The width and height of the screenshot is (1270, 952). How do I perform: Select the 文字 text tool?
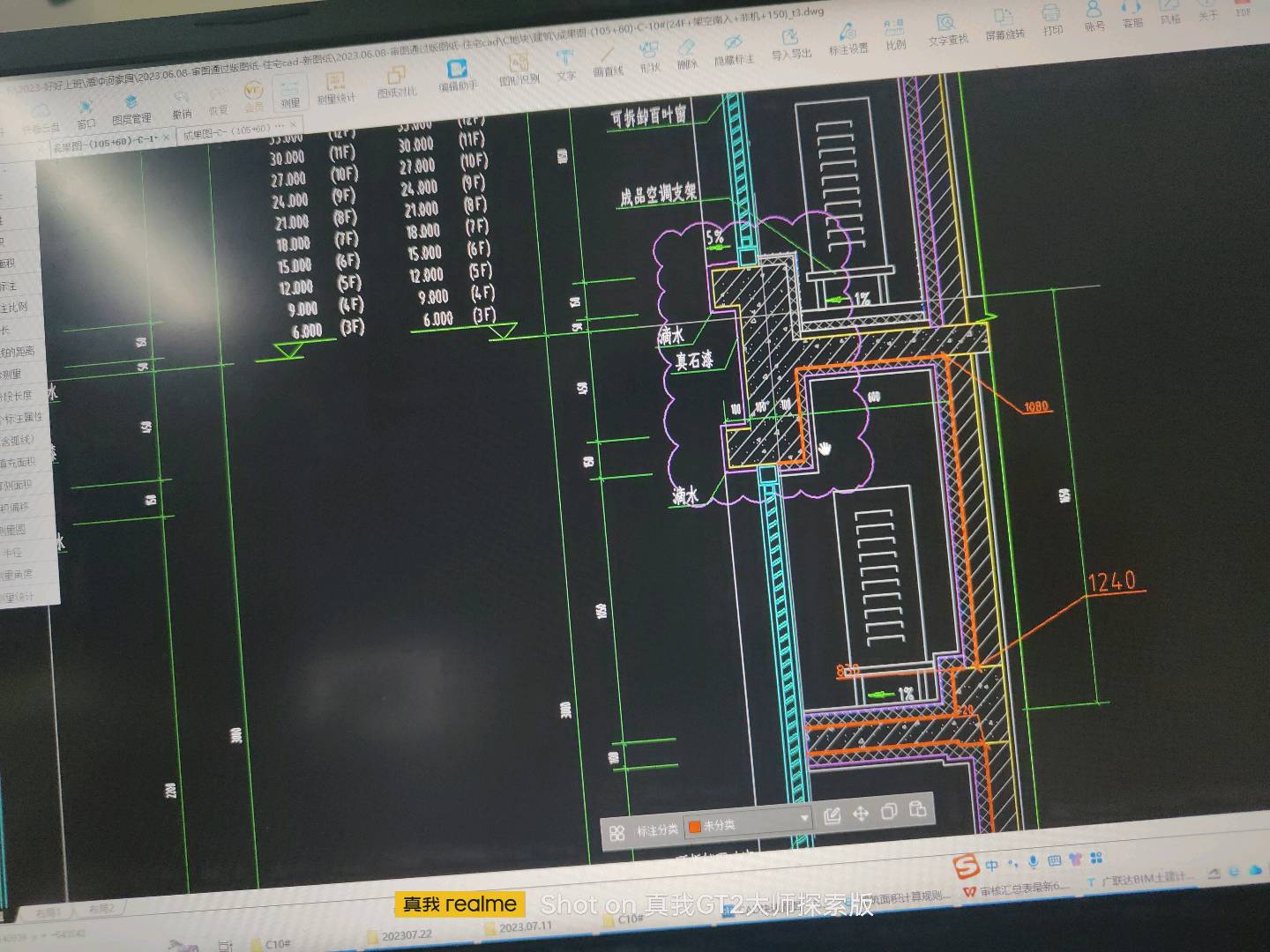[x=565, y=66]
